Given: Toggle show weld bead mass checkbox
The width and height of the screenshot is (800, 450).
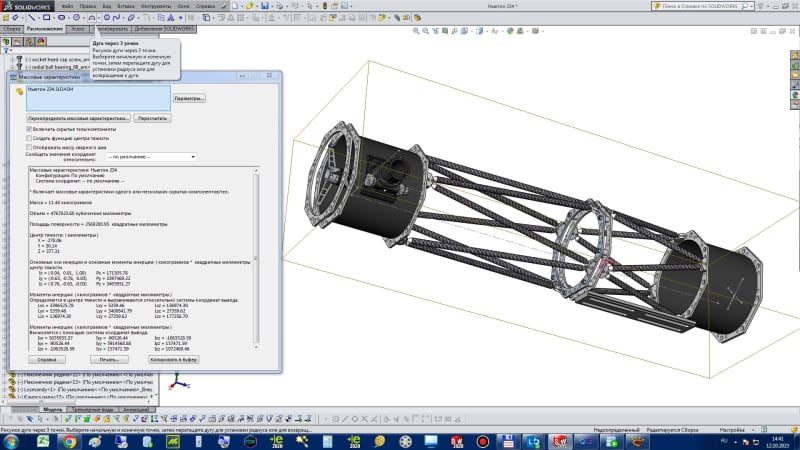Looking at the screenshot, I should point(28,147).
